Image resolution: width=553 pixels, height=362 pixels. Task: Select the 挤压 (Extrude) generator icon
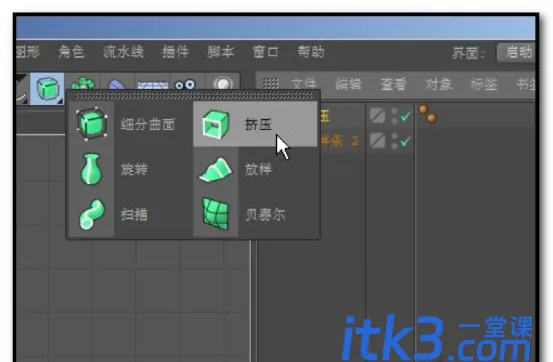point(215,124)
